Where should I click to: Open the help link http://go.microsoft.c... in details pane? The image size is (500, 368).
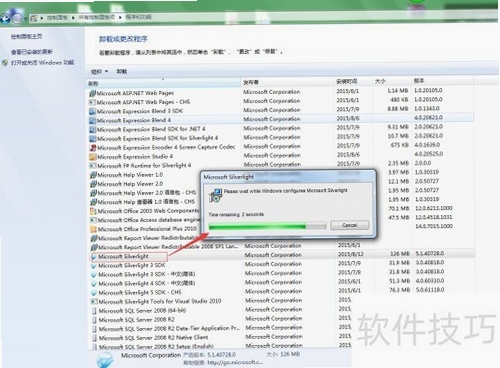click(235, 363)
